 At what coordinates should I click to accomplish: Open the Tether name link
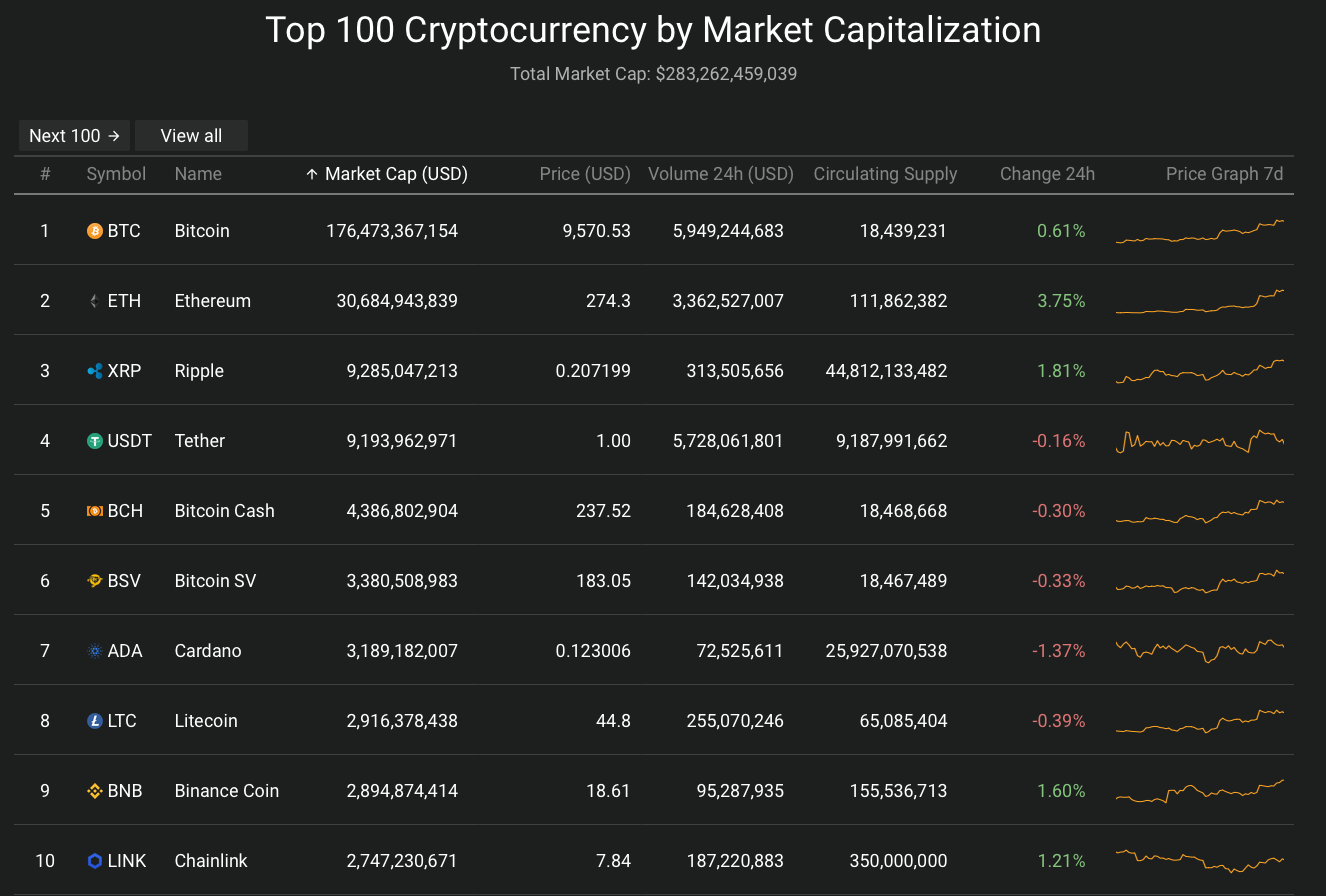200,441
